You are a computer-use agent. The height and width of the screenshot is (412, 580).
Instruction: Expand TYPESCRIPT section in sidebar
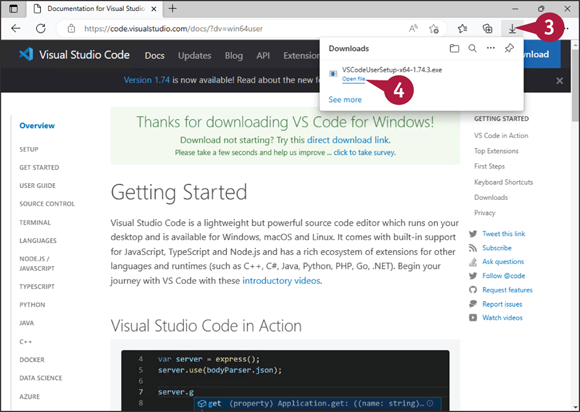[37, 287]
